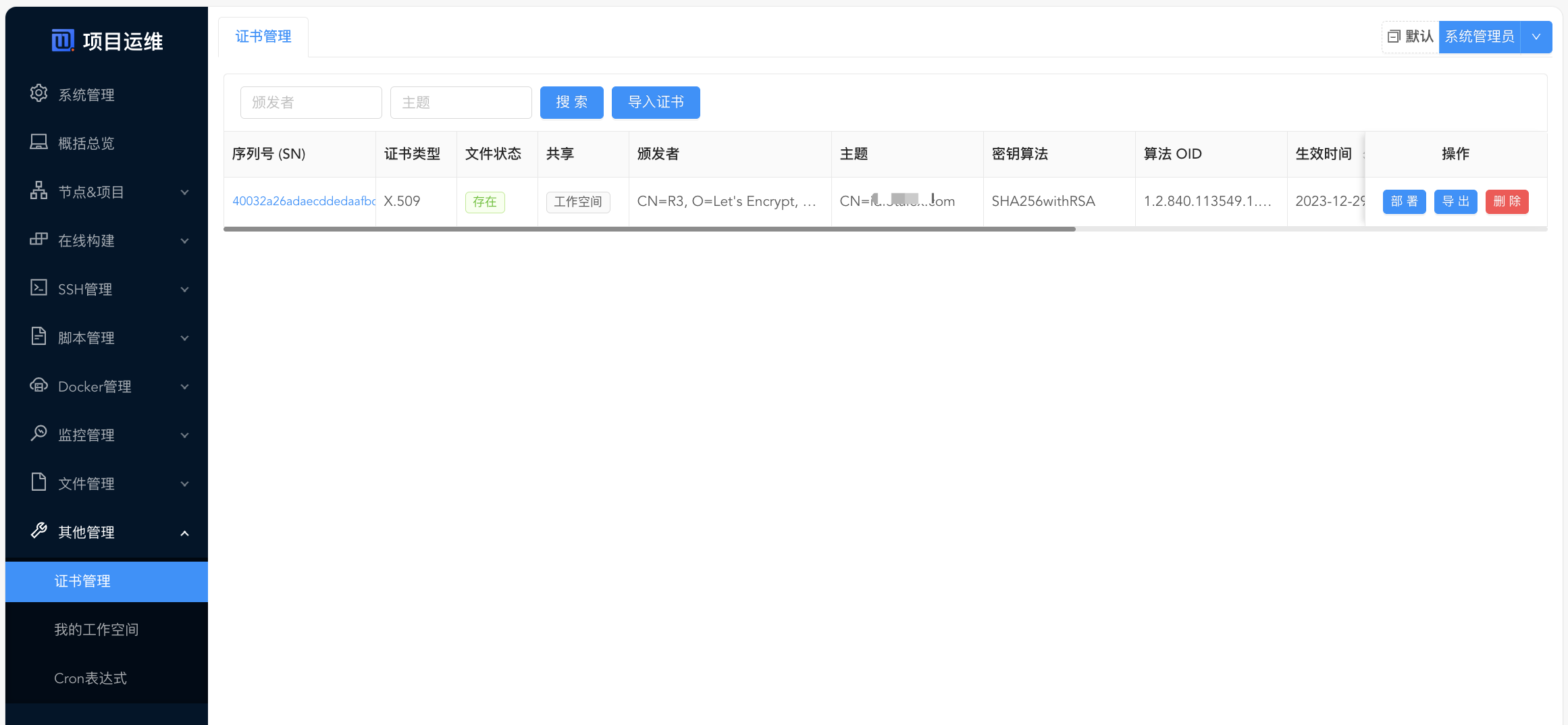
Task: Switch to the 证书管理 tab
Action: pos(263,36)
